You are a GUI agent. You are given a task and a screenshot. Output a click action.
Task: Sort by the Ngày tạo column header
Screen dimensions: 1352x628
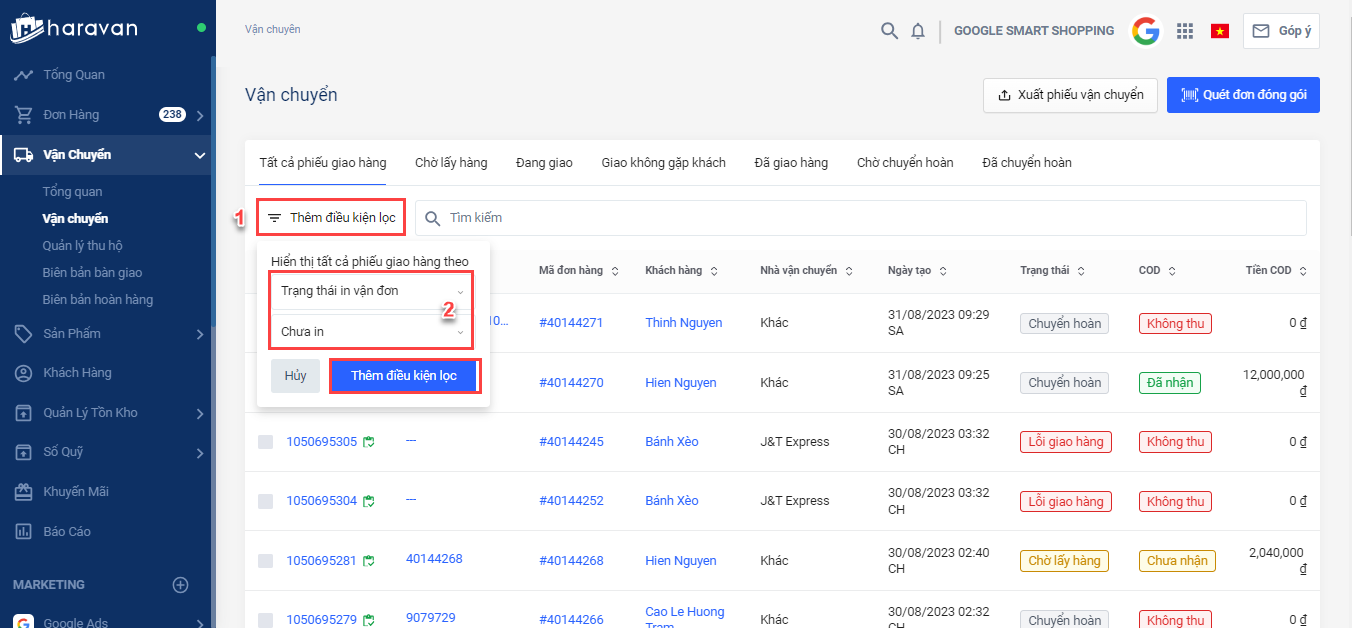pos(915,271)
